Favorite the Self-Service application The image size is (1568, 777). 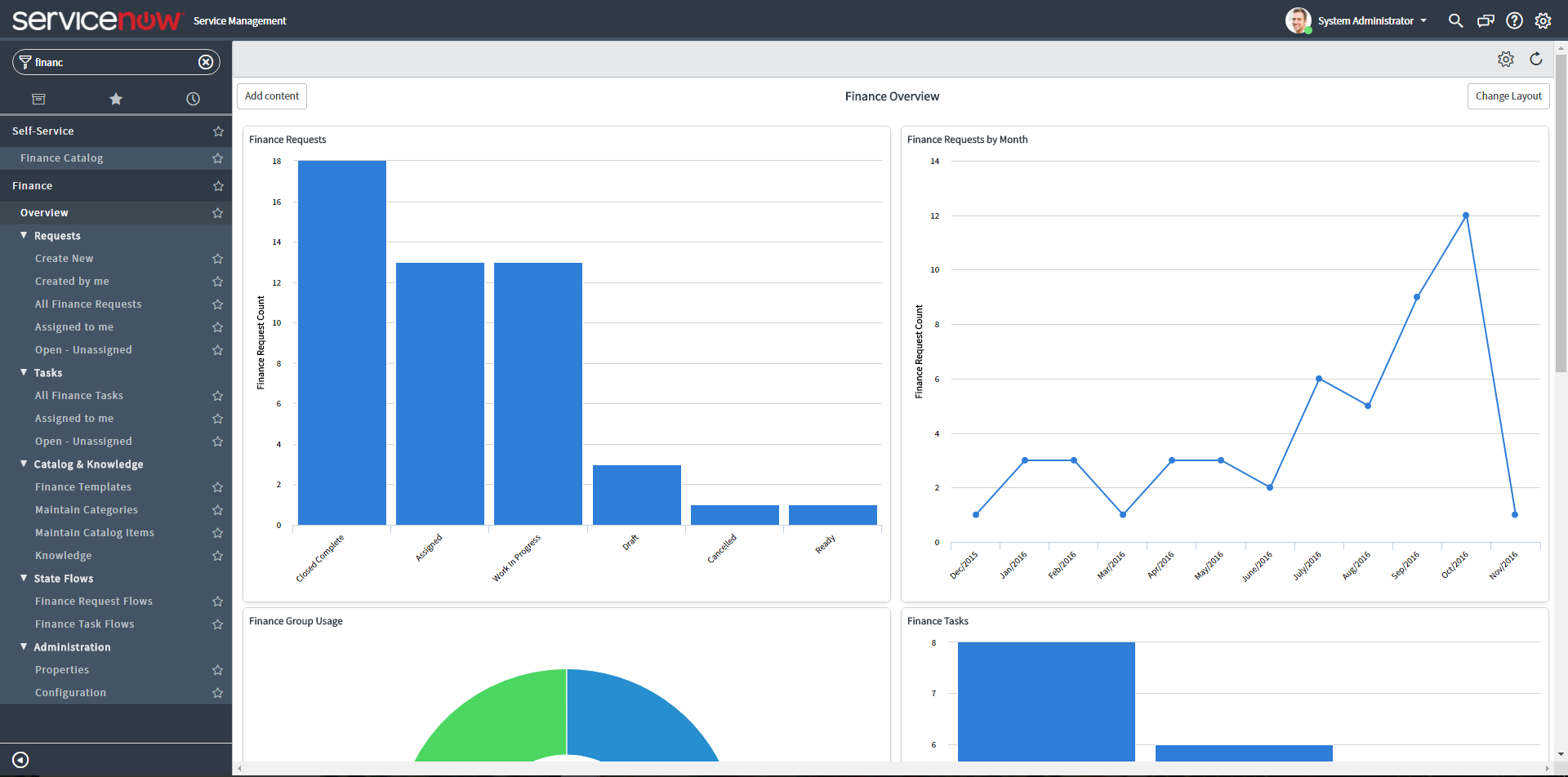[218, 131]
